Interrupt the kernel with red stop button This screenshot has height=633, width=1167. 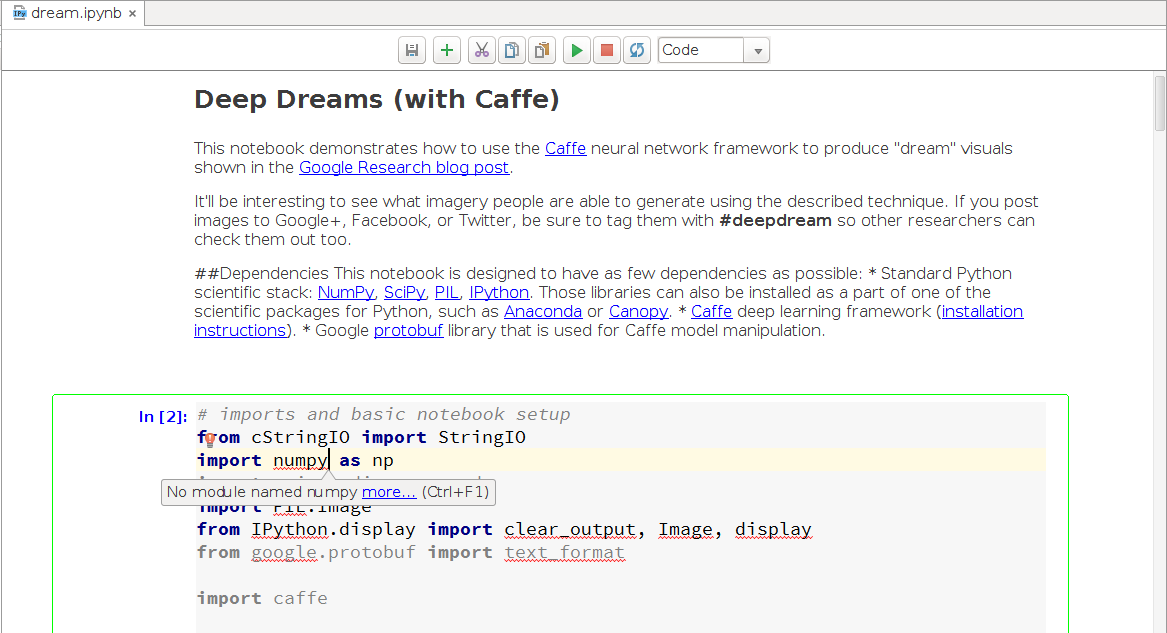607,51
